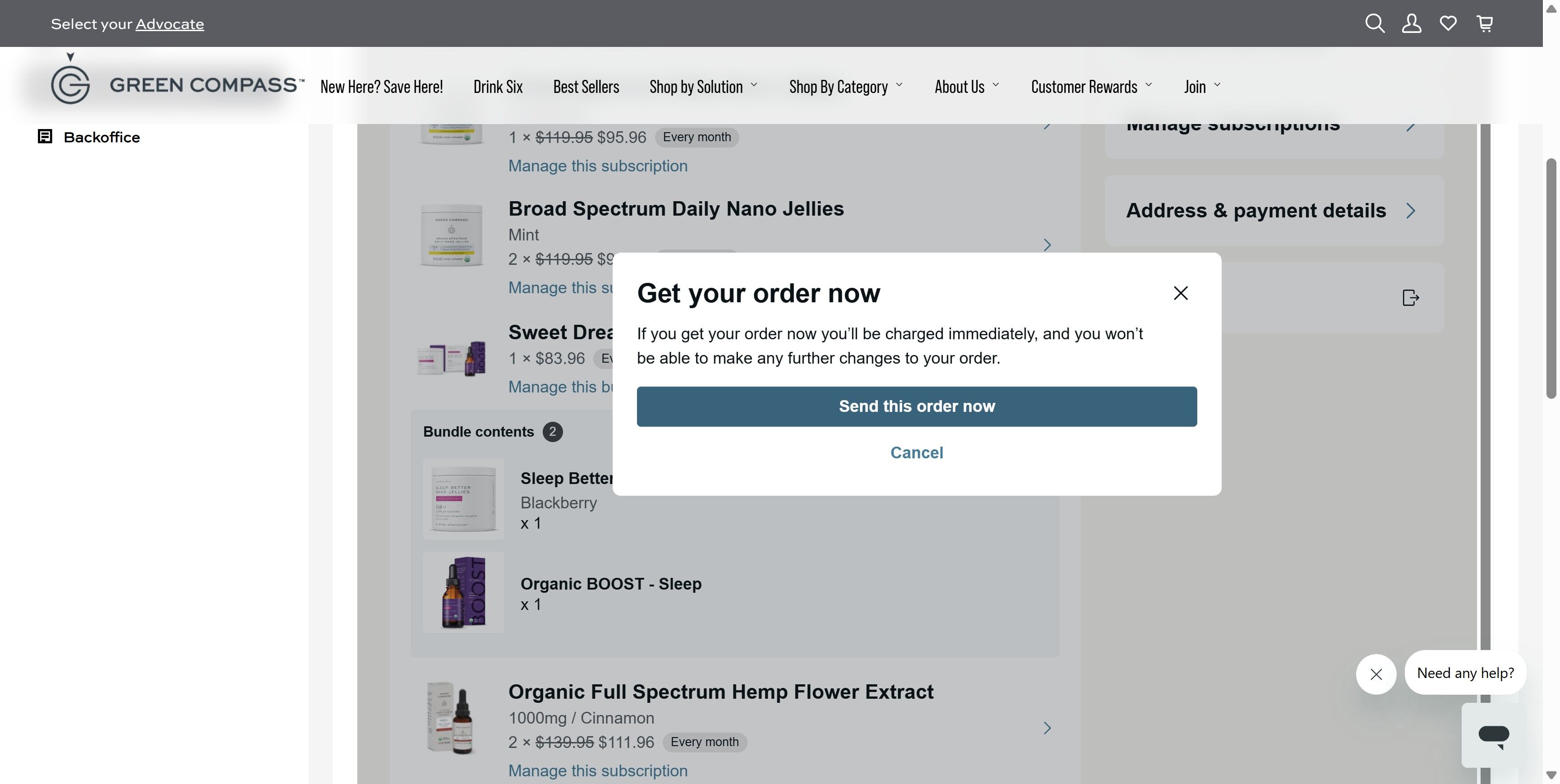This screenshot has height=784, width=1560.
Task: Close the Get your order now dialog
Action: coord(1180,293)
